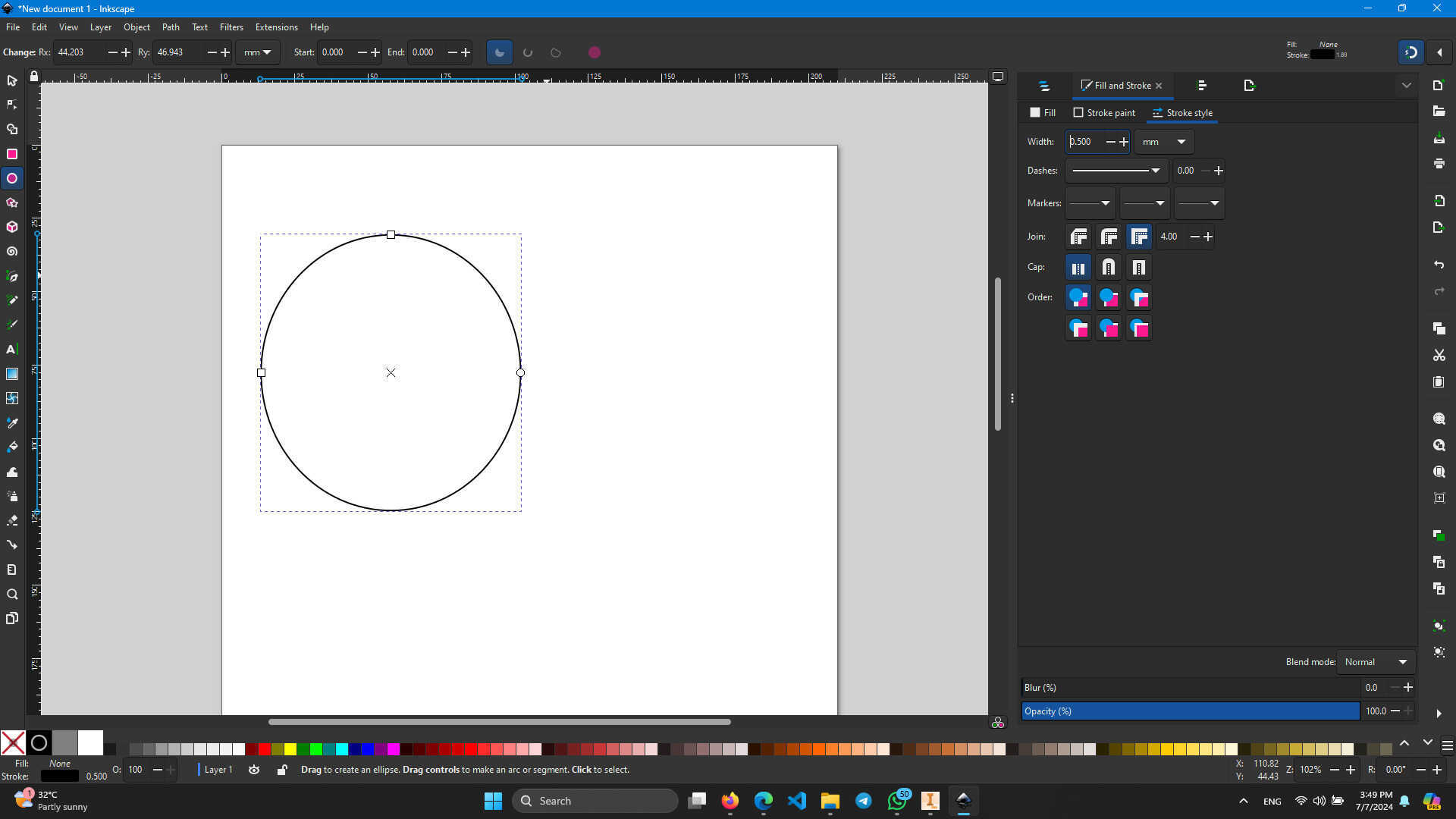The image size is (1456, 819).
Task: Select the Square cap style
Action: [1138, 267]
